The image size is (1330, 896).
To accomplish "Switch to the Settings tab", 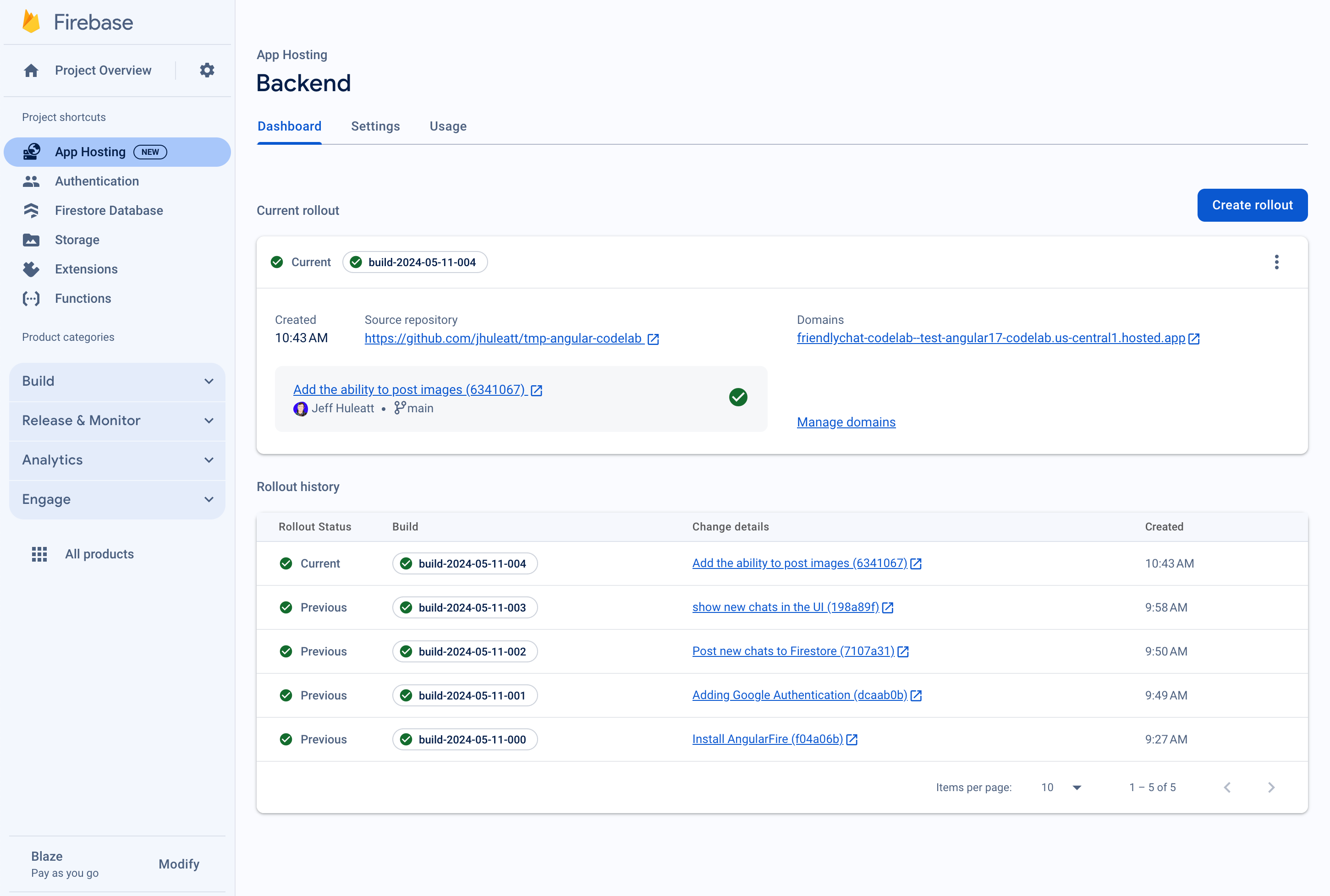I will (375, 126).
